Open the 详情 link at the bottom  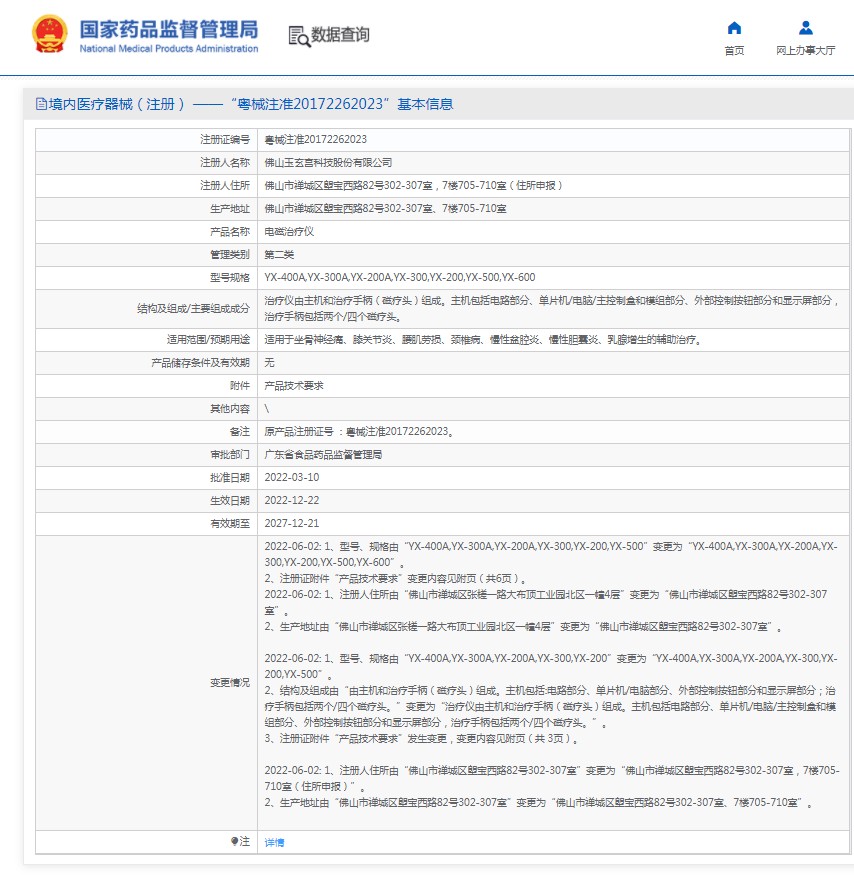pyautogui.click(x=274, y=842)
